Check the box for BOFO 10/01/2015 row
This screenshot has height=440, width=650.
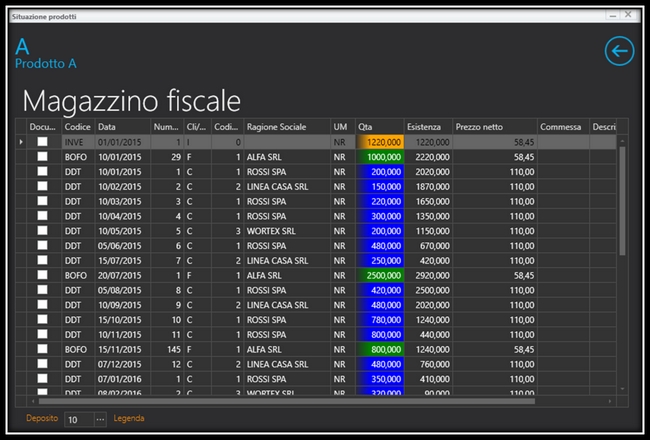[x=43, y=157]
